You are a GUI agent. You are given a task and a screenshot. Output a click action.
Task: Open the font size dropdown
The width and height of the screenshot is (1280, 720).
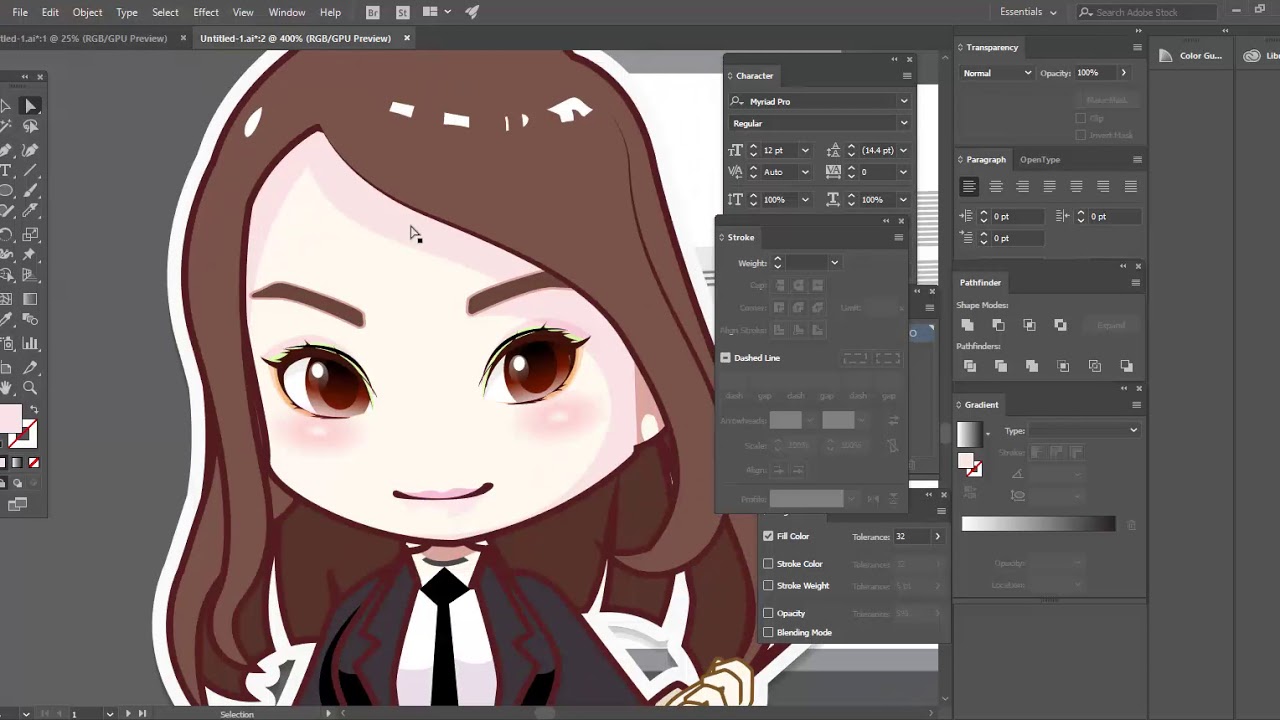pos(805,150)
